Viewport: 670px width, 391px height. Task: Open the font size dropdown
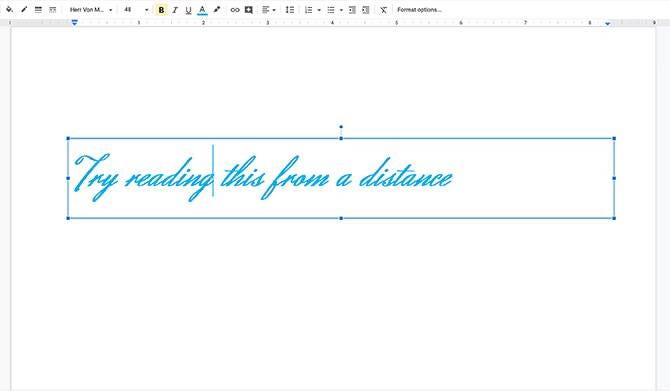[x=136, y=9]
